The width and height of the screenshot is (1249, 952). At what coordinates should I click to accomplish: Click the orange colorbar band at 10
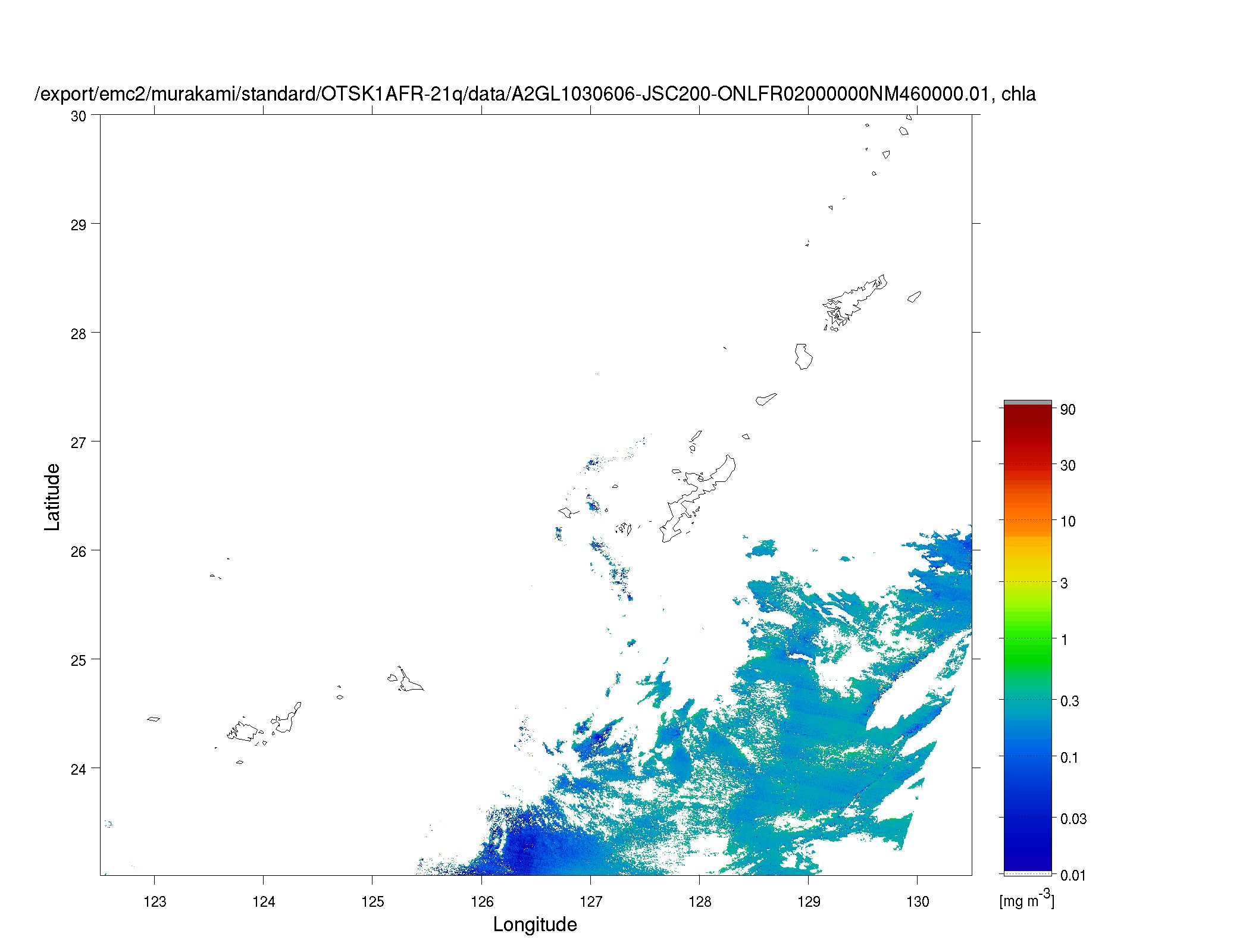pyautogui.click(x=1028, y=519)
